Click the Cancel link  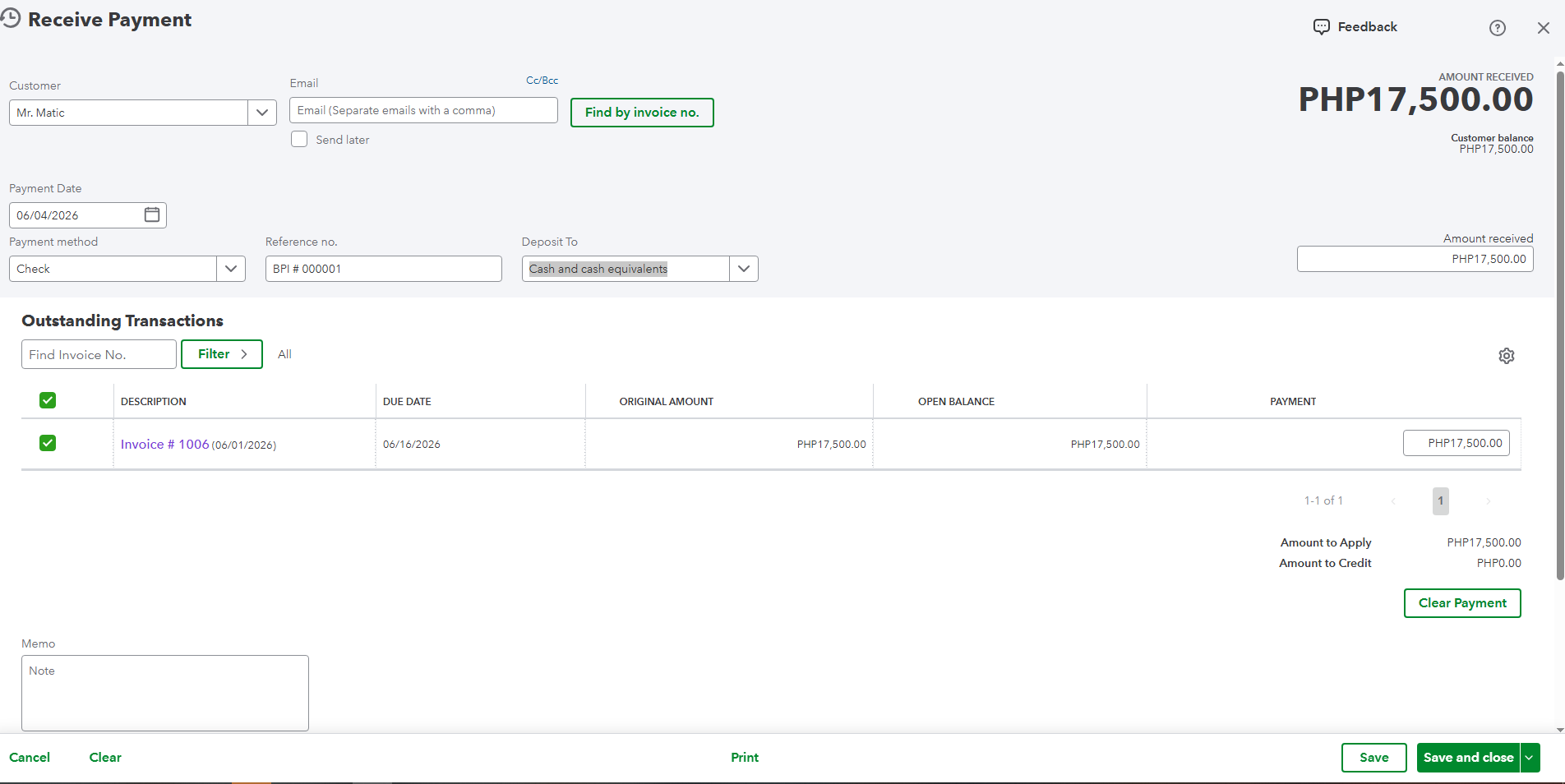[x=30, y=758]
